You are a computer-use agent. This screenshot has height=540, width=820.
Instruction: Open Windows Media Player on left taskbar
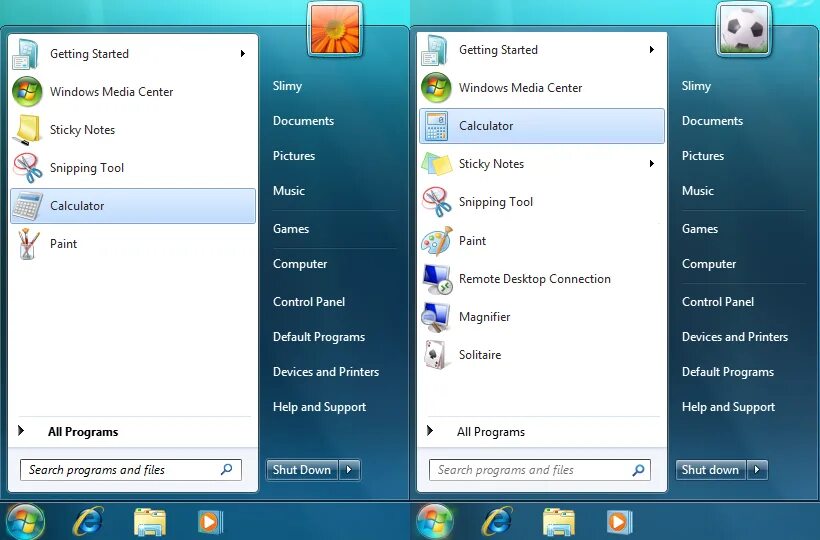click(211, 522)
